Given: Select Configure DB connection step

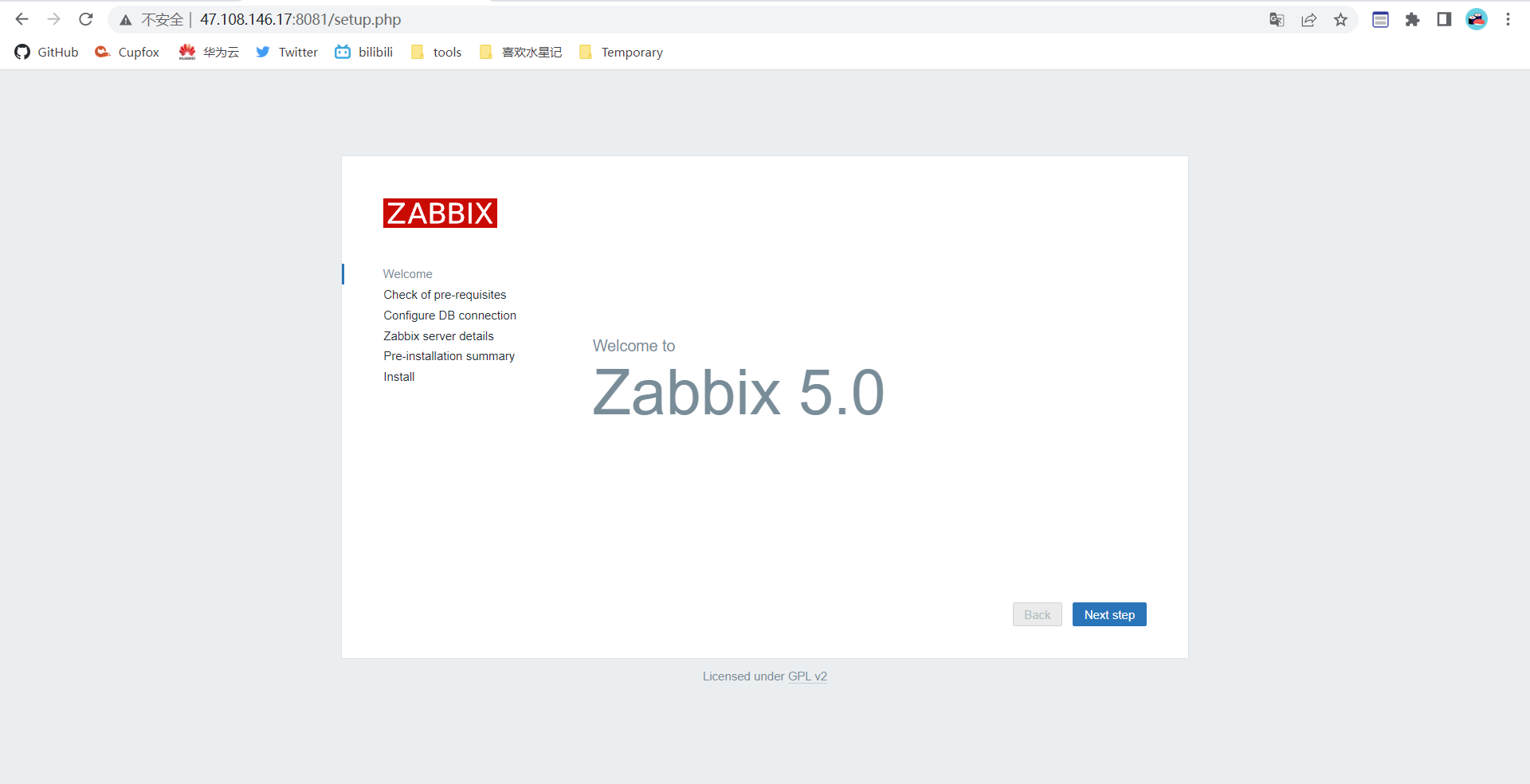Looking at the screenshot, I should tap(449, 316).
